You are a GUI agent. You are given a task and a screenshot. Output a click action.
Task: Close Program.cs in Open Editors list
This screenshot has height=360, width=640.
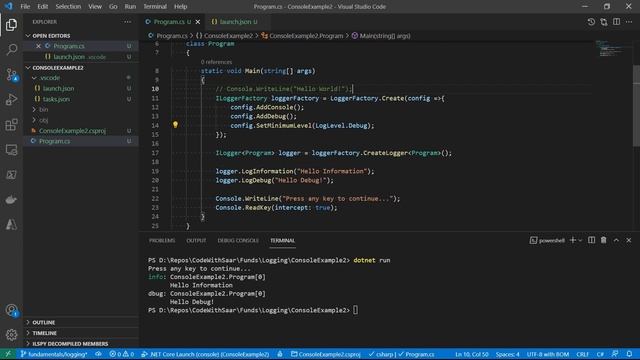(x=38, y=46)
